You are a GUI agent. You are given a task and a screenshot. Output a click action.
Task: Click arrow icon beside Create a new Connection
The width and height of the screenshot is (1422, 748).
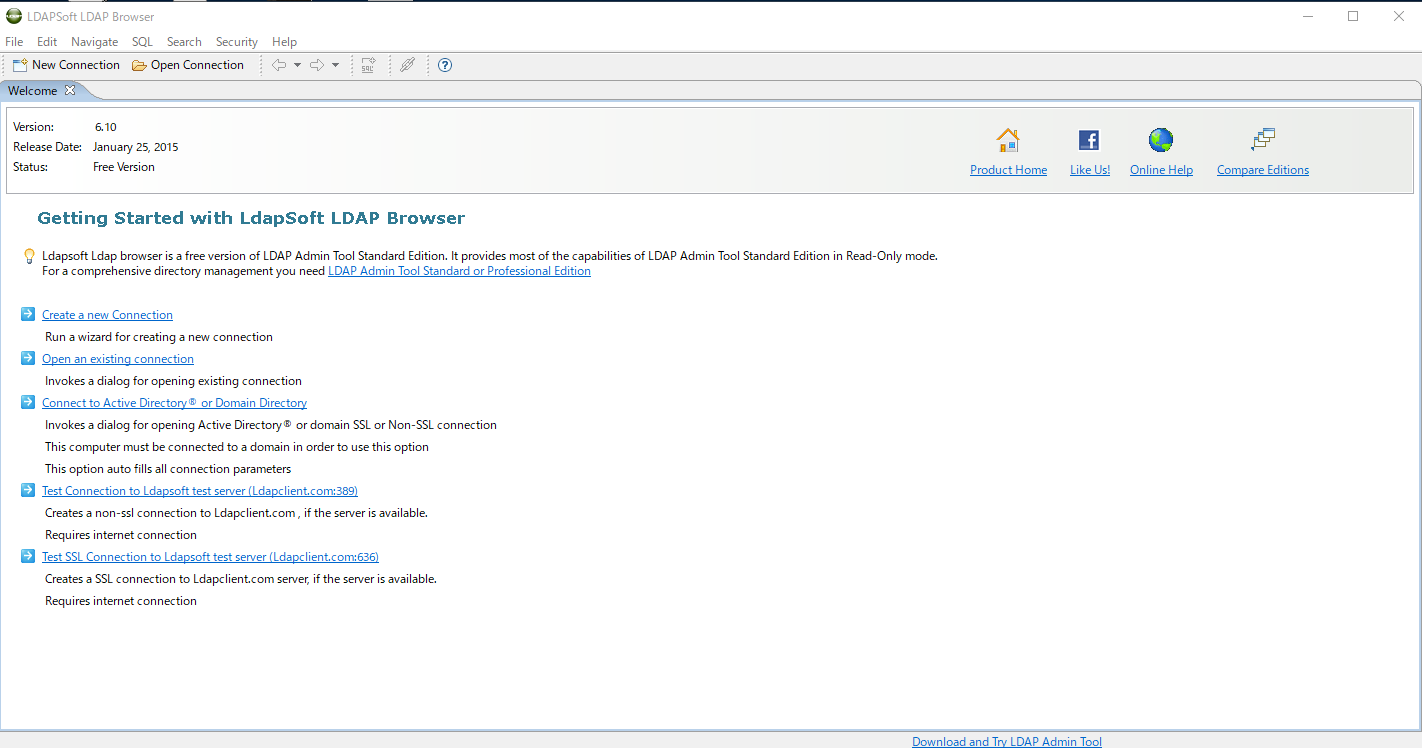28,314
